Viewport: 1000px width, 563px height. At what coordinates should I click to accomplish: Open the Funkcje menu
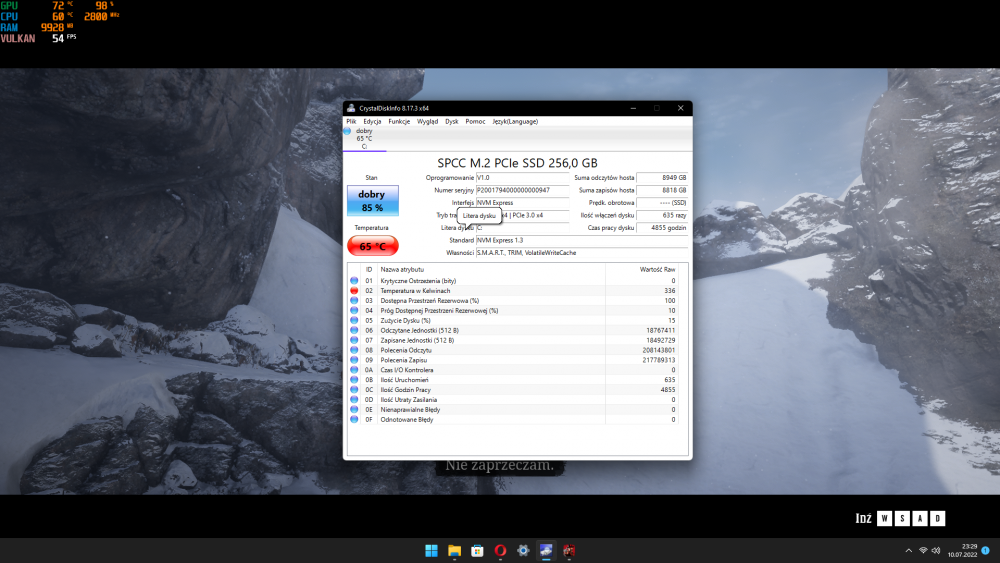click(x=399, y=121)
